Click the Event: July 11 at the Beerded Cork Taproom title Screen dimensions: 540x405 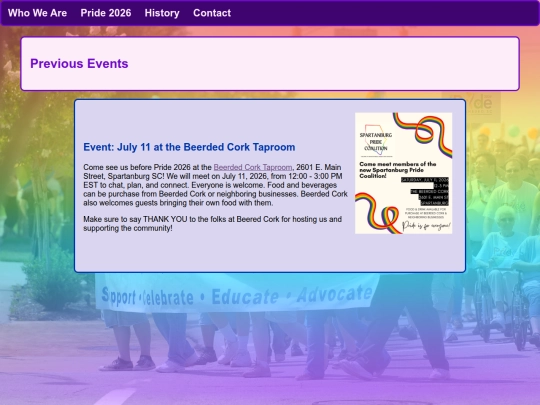click(189, 147)
